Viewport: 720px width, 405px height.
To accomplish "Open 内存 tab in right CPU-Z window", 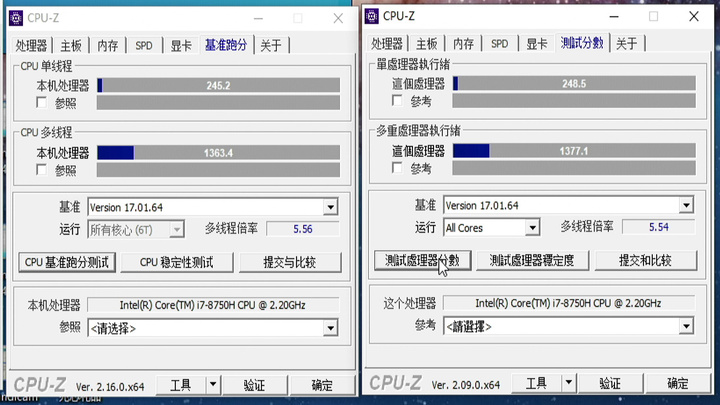I will [463, 44].
